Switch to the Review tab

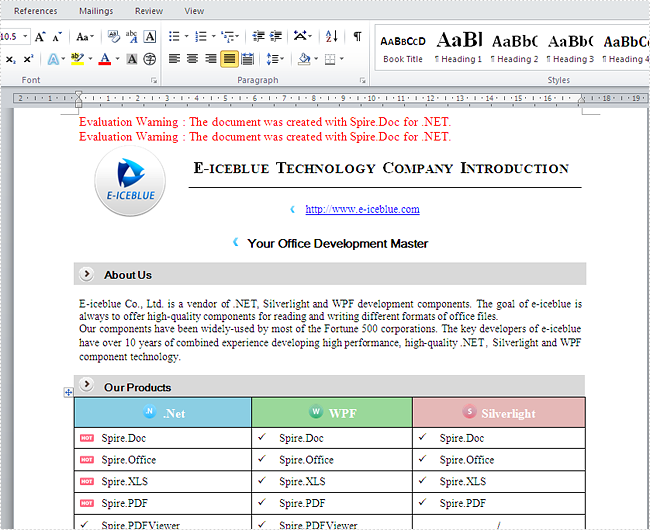click(149, 11)
